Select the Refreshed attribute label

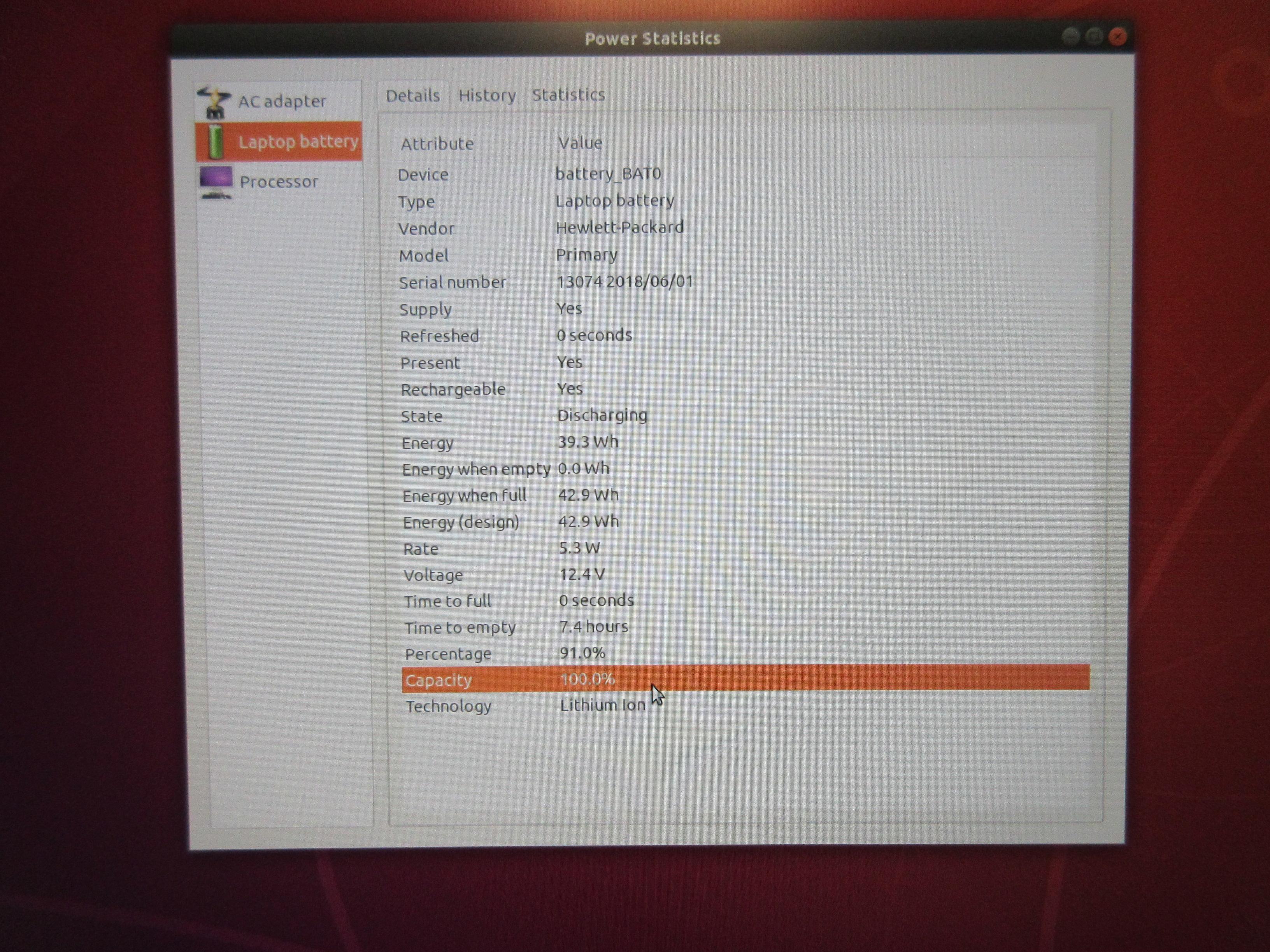point(439,336)
